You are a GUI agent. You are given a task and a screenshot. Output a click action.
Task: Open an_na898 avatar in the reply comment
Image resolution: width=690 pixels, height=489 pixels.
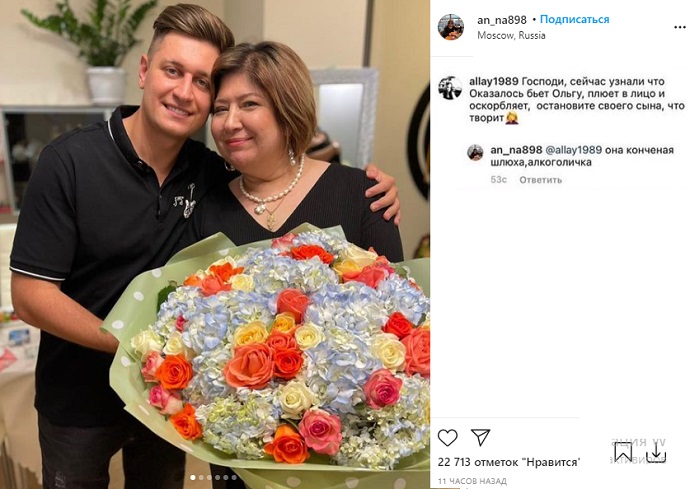(475, 153)
